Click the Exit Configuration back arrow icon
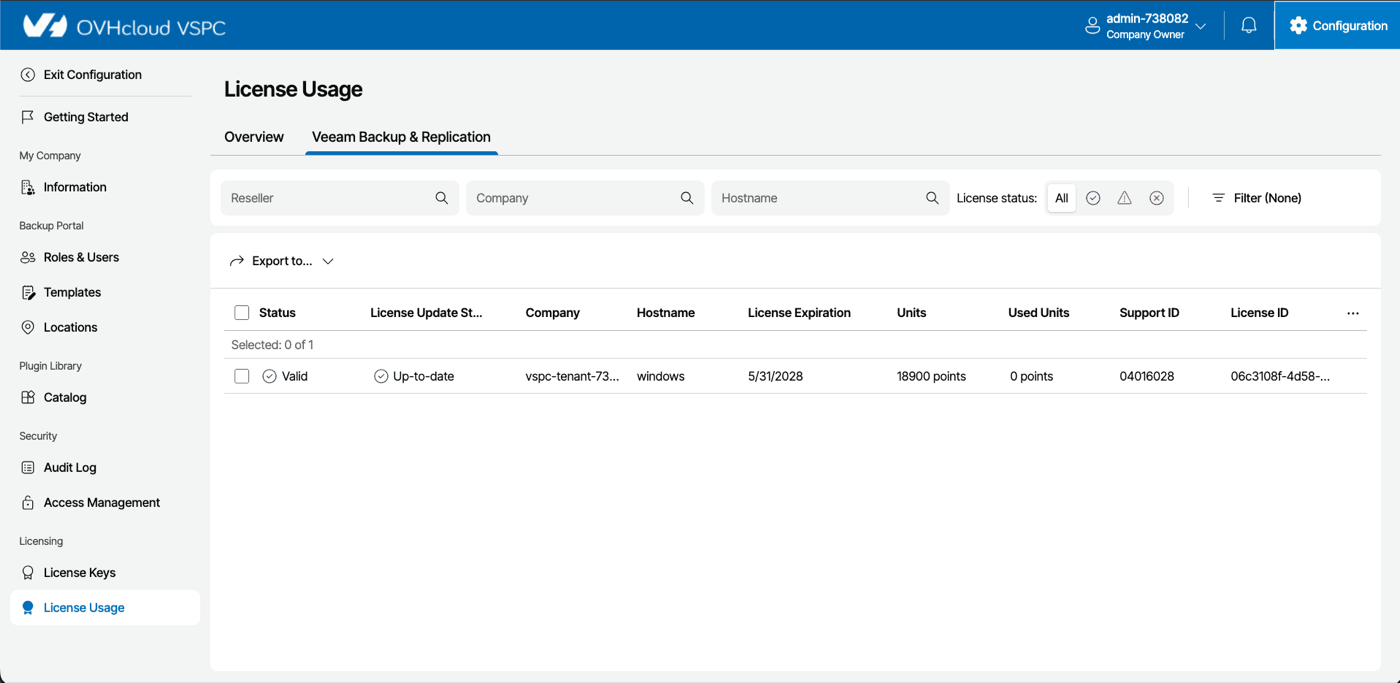This screenshot has width=1400, height=683. click(x=28, y=75)
